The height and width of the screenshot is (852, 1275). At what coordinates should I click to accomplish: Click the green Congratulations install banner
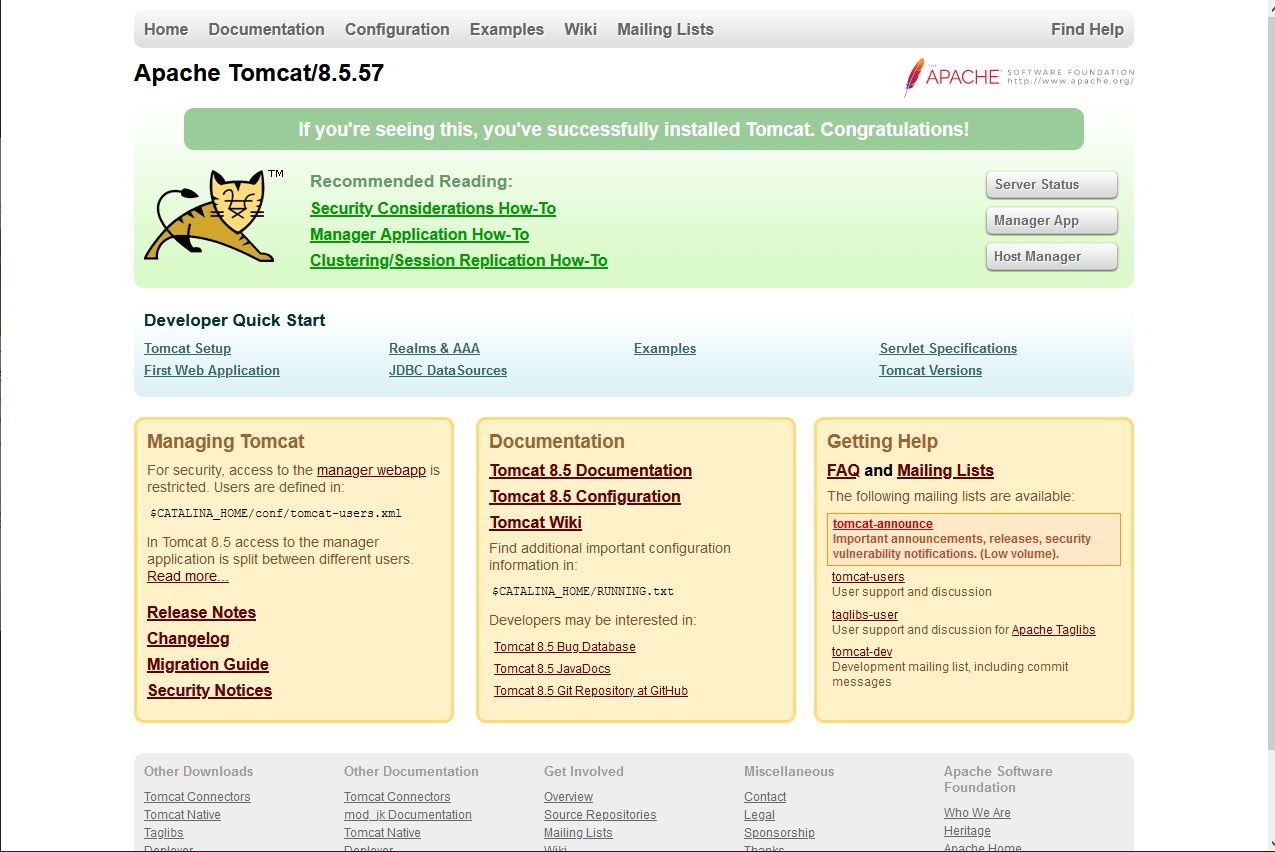click(x=634, y=129)
